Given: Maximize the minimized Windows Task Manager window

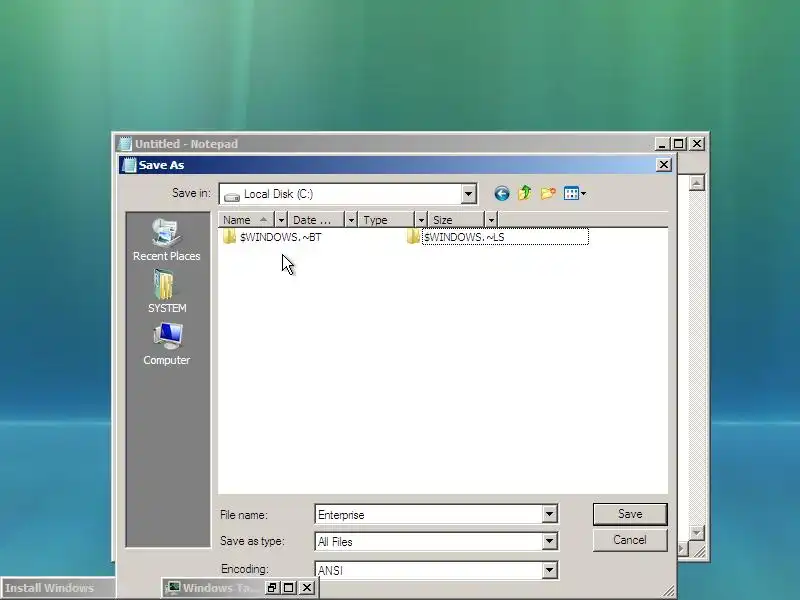Looking at the screenshot, I should (289, 588).
